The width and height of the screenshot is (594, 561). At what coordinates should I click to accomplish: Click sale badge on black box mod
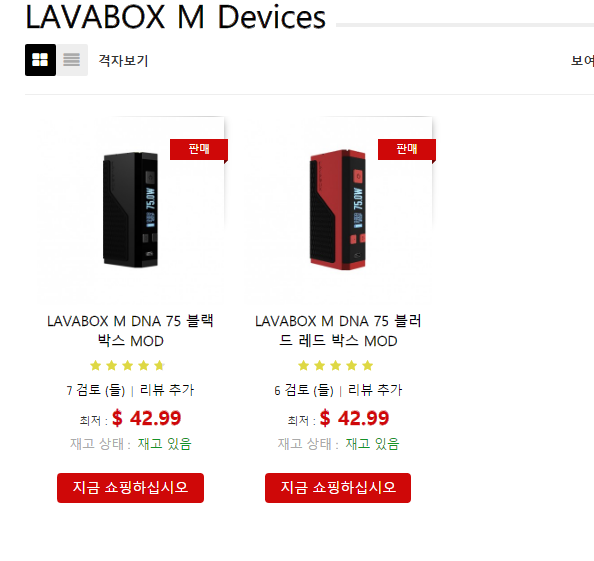coord(199,149)
